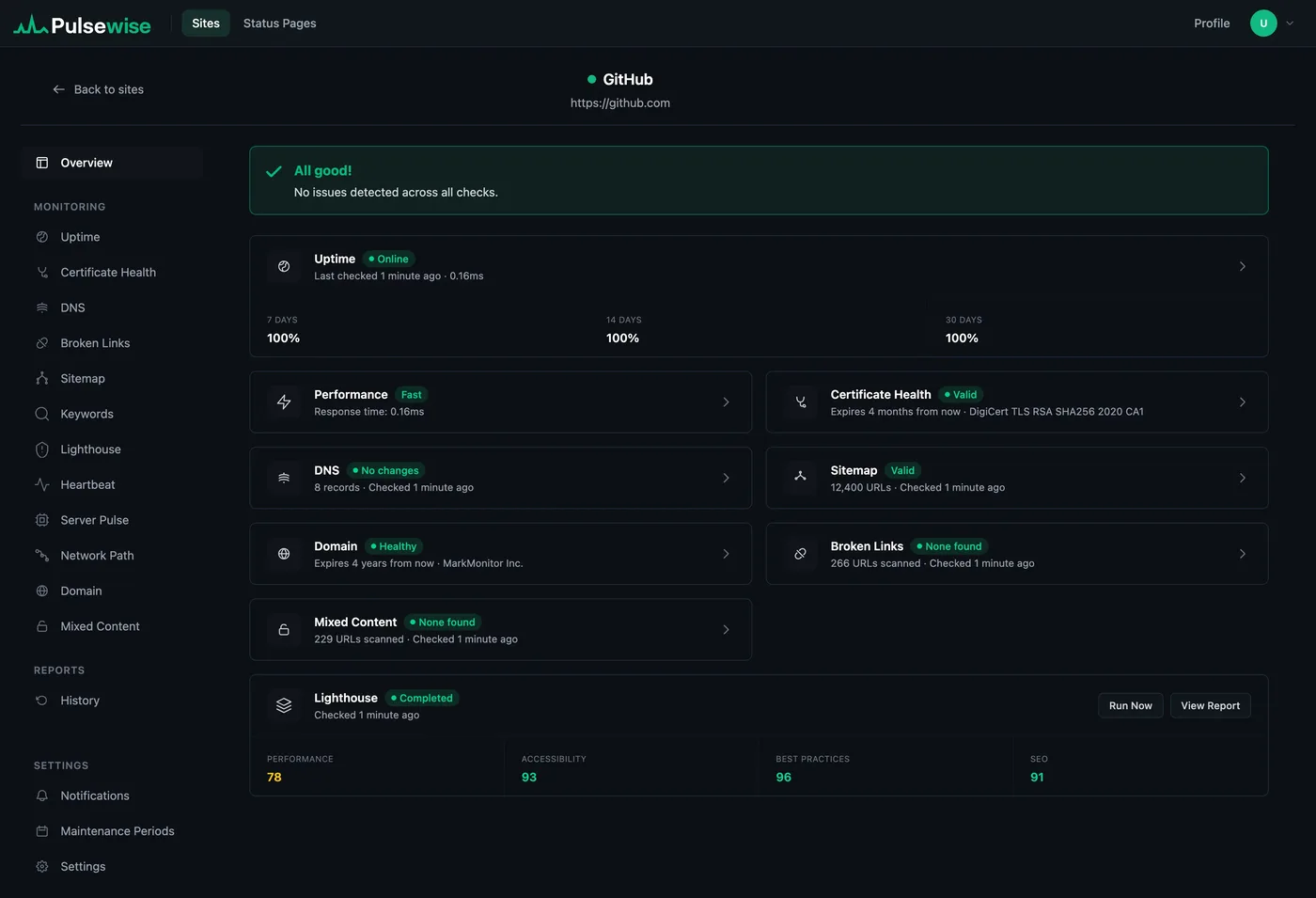Click the Run Now button

tap(1131, 705)
